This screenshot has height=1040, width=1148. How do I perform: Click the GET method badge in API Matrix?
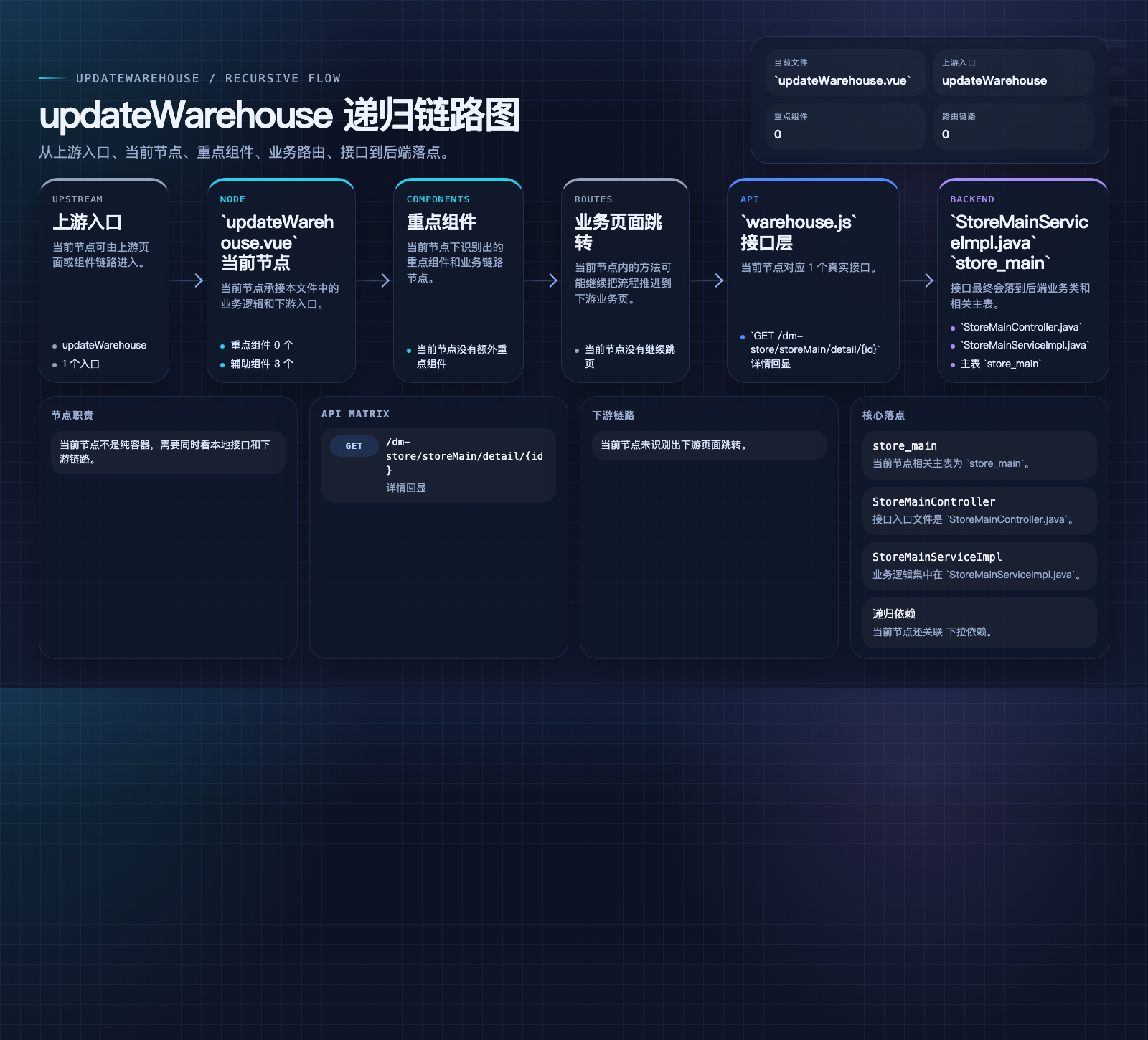click(x=354, y=446)
